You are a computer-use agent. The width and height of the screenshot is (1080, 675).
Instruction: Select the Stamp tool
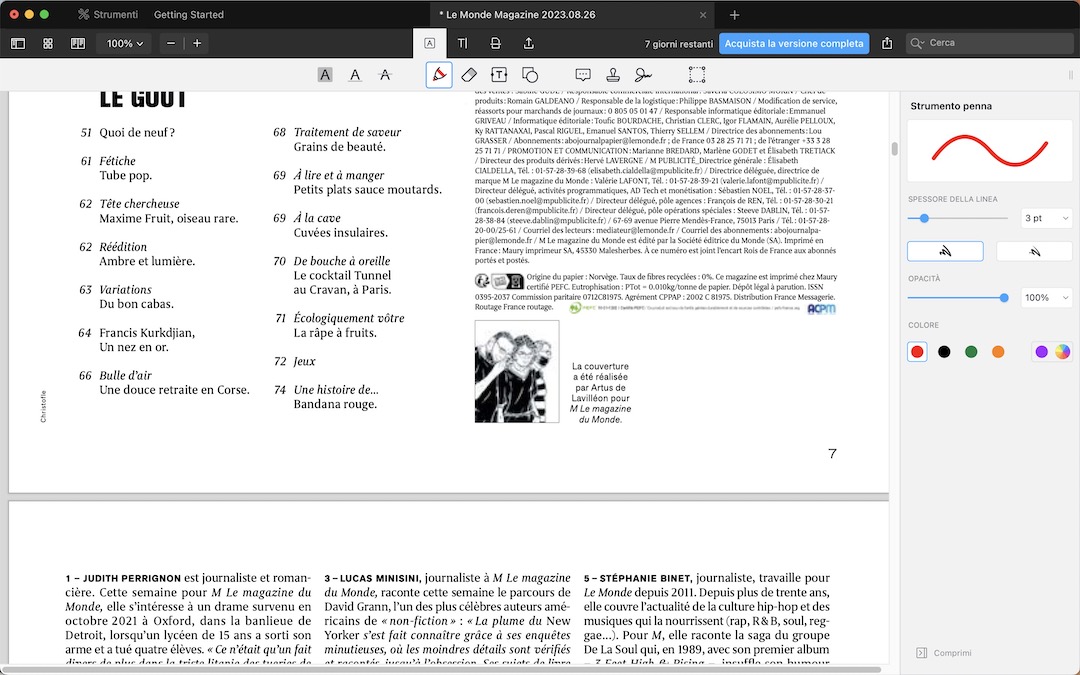pyautogui.click(x=614, y=75)
